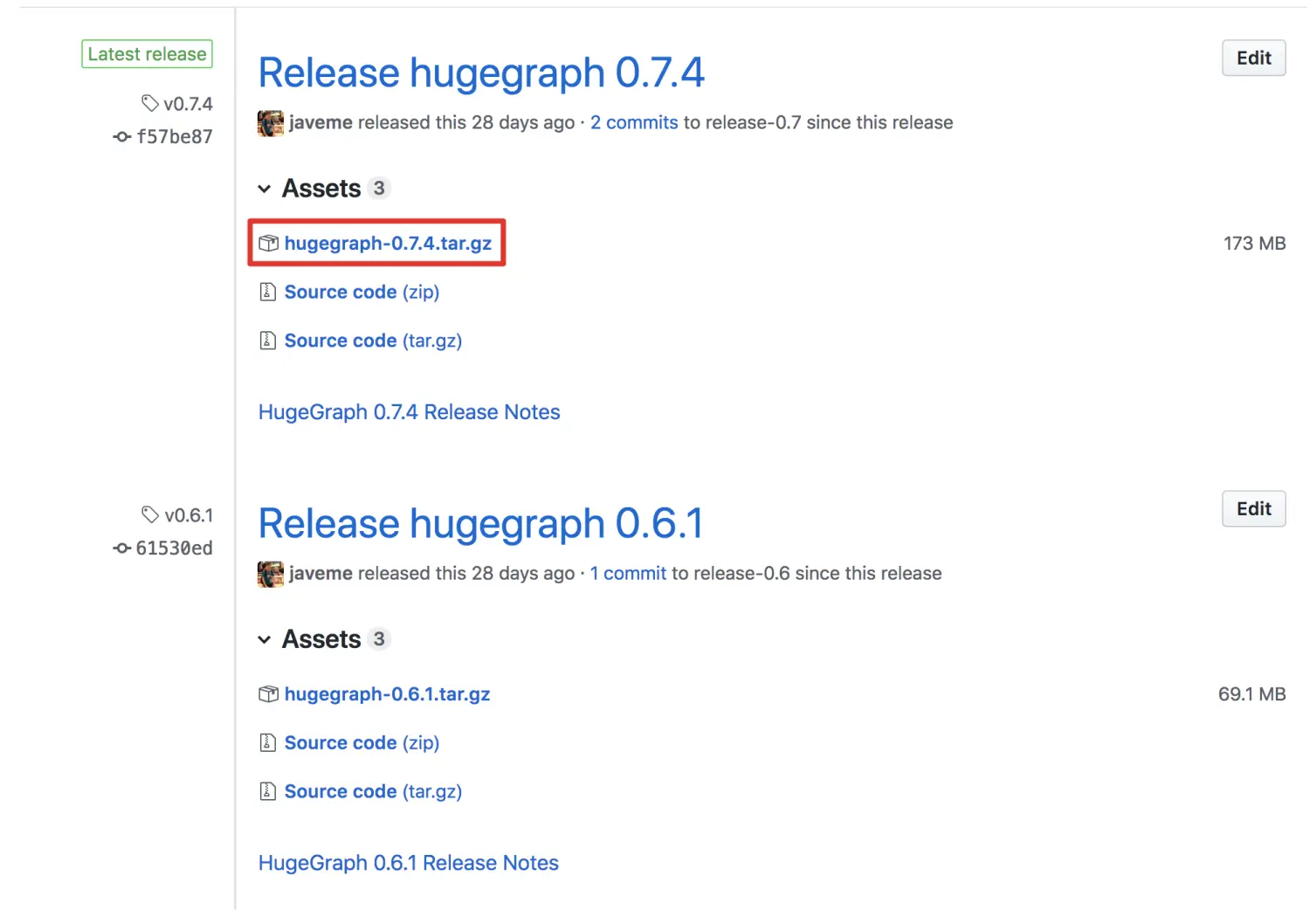
Task: Click the 69.1 MB file size text
Action: click(1251, 694)
